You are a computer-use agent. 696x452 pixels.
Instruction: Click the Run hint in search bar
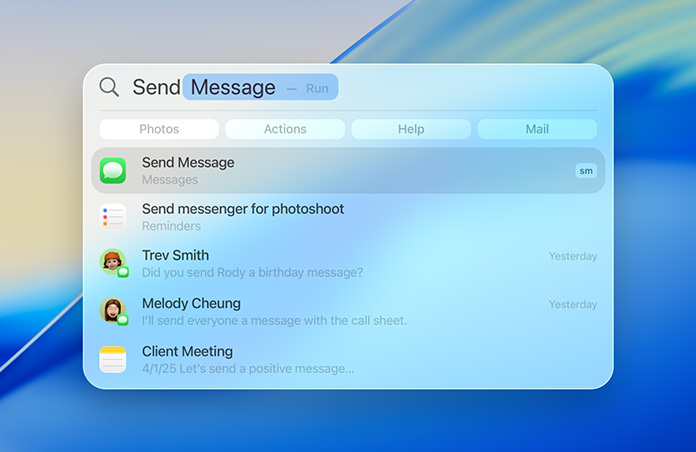tap(317, 88)
